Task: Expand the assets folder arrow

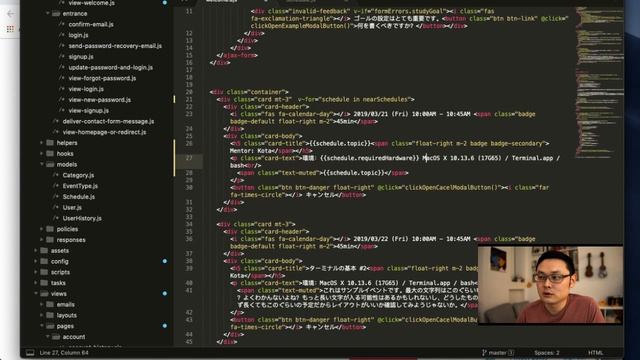Action: (x=36, y=251)
